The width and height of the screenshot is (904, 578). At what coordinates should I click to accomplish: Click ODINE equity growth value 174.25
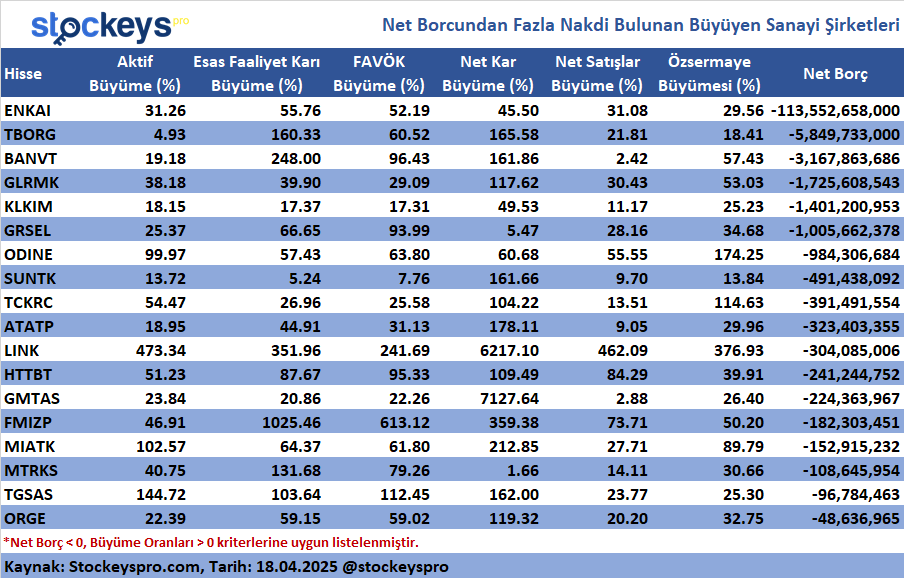(x=739, y=255)
